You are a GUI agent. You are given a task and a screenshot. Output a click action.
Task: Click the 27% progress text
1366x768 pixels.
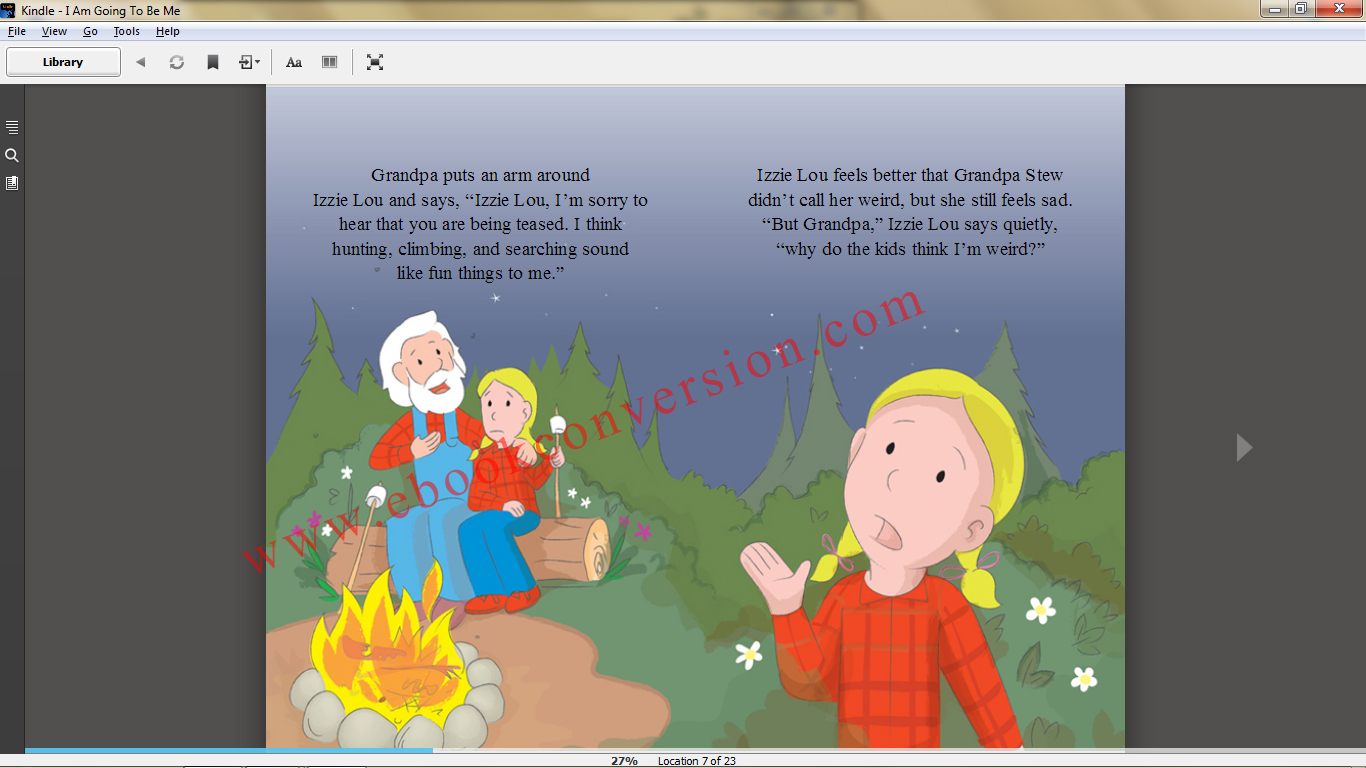click(625, 761)
